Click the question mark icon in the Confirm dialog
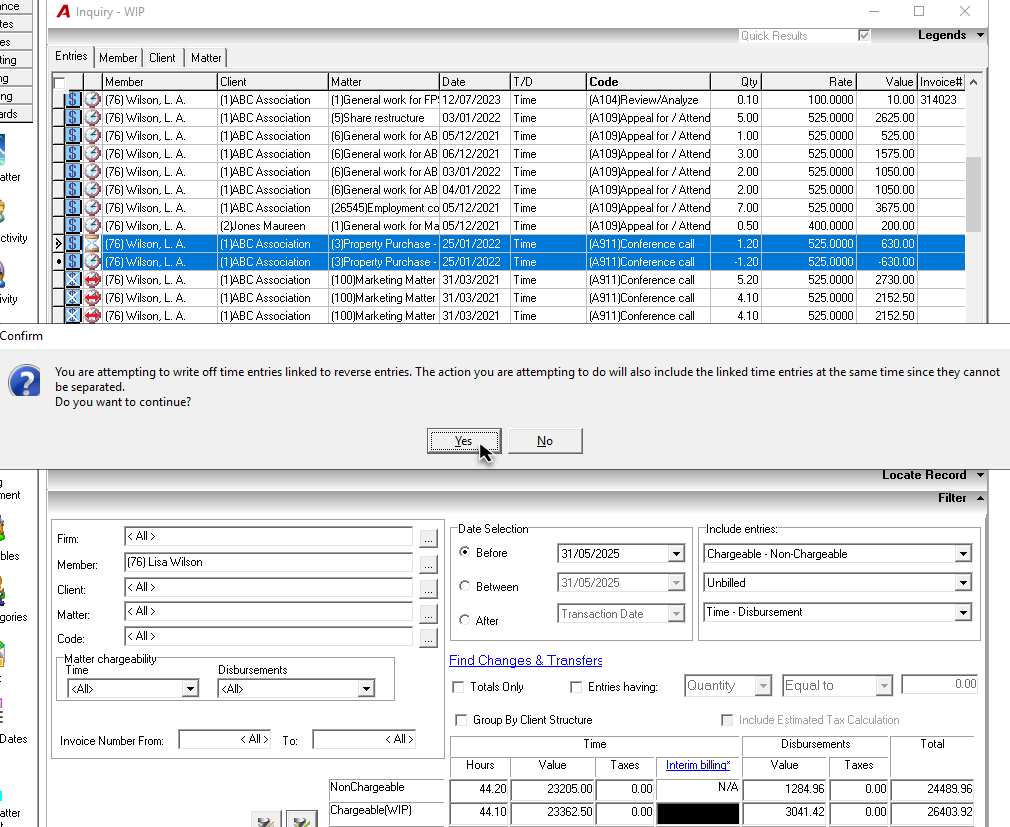This screenshot has height=827, width=1010. coord(24,381)
